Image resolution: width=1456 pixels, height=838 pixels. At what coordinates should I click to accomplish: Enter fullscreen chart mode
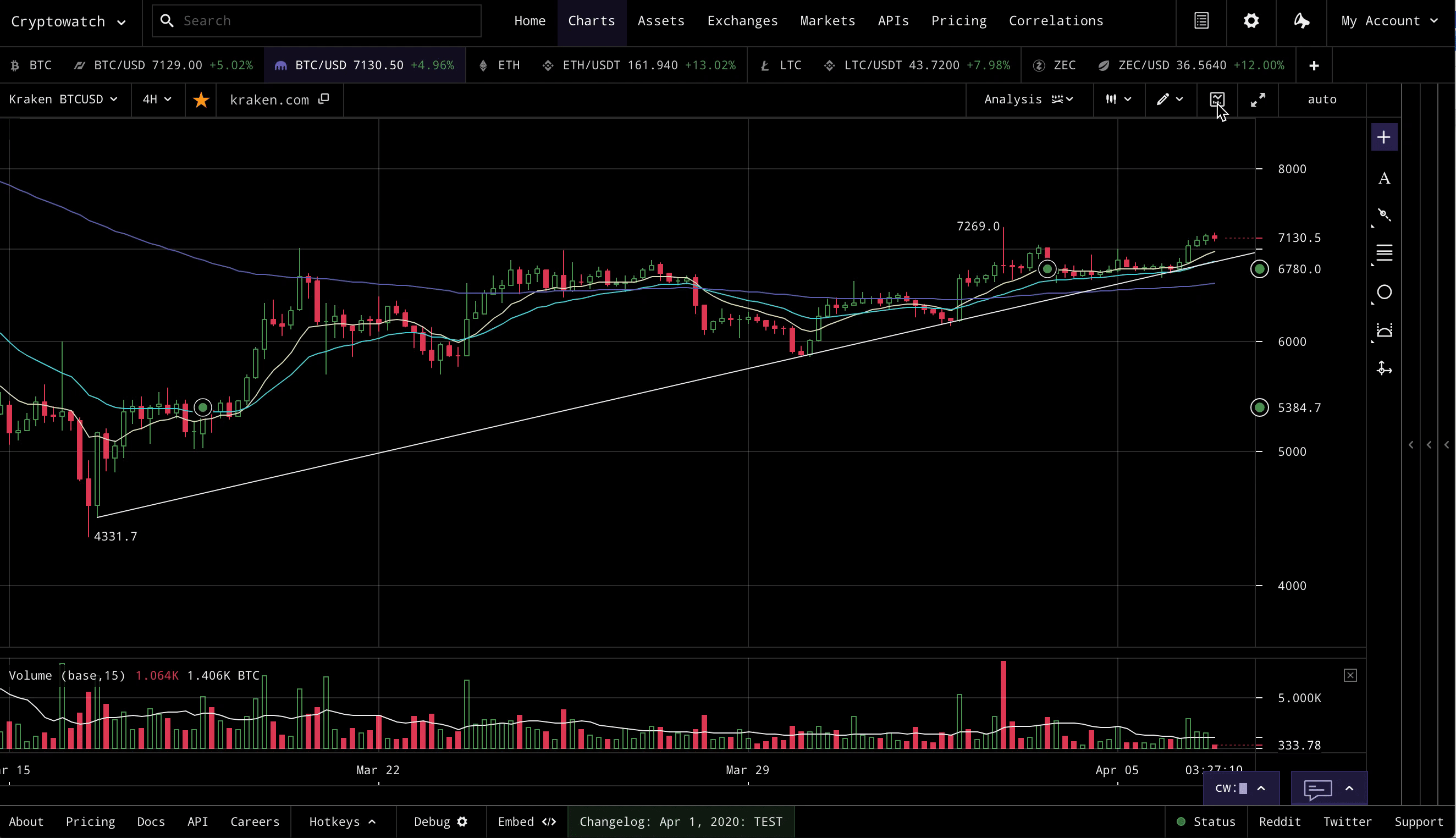pos(1258,100)
